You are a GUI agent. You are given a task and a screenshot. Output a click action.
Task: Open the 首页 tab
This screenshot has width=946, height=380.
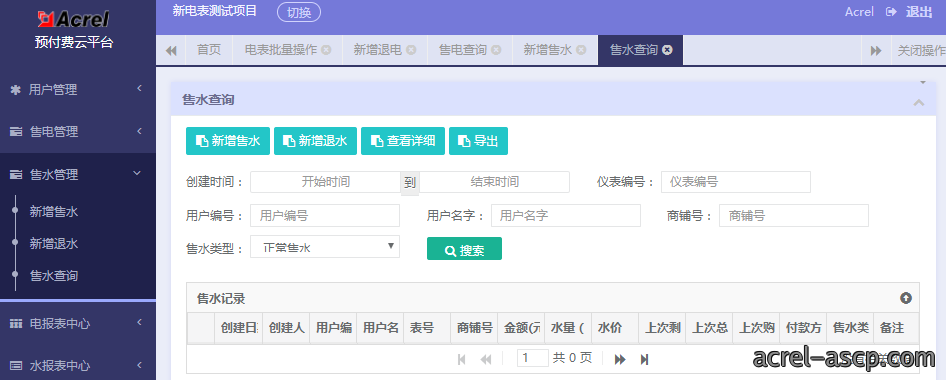click(209, 50)
